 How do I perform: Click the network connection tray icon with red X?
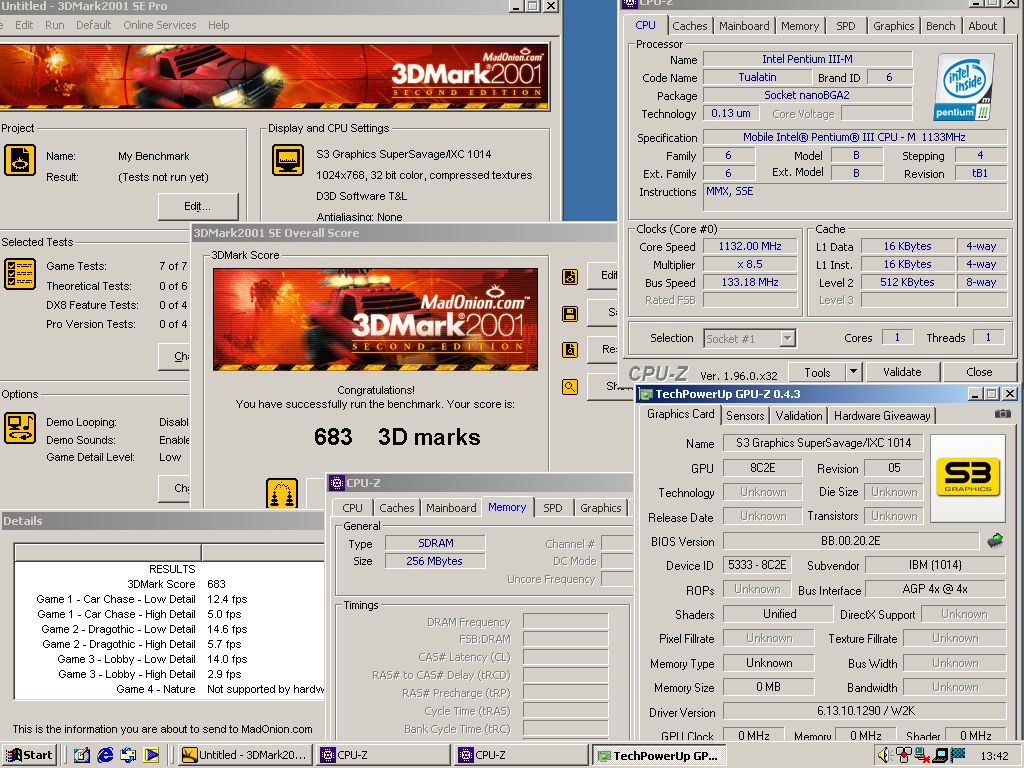(x=921, y=756)
